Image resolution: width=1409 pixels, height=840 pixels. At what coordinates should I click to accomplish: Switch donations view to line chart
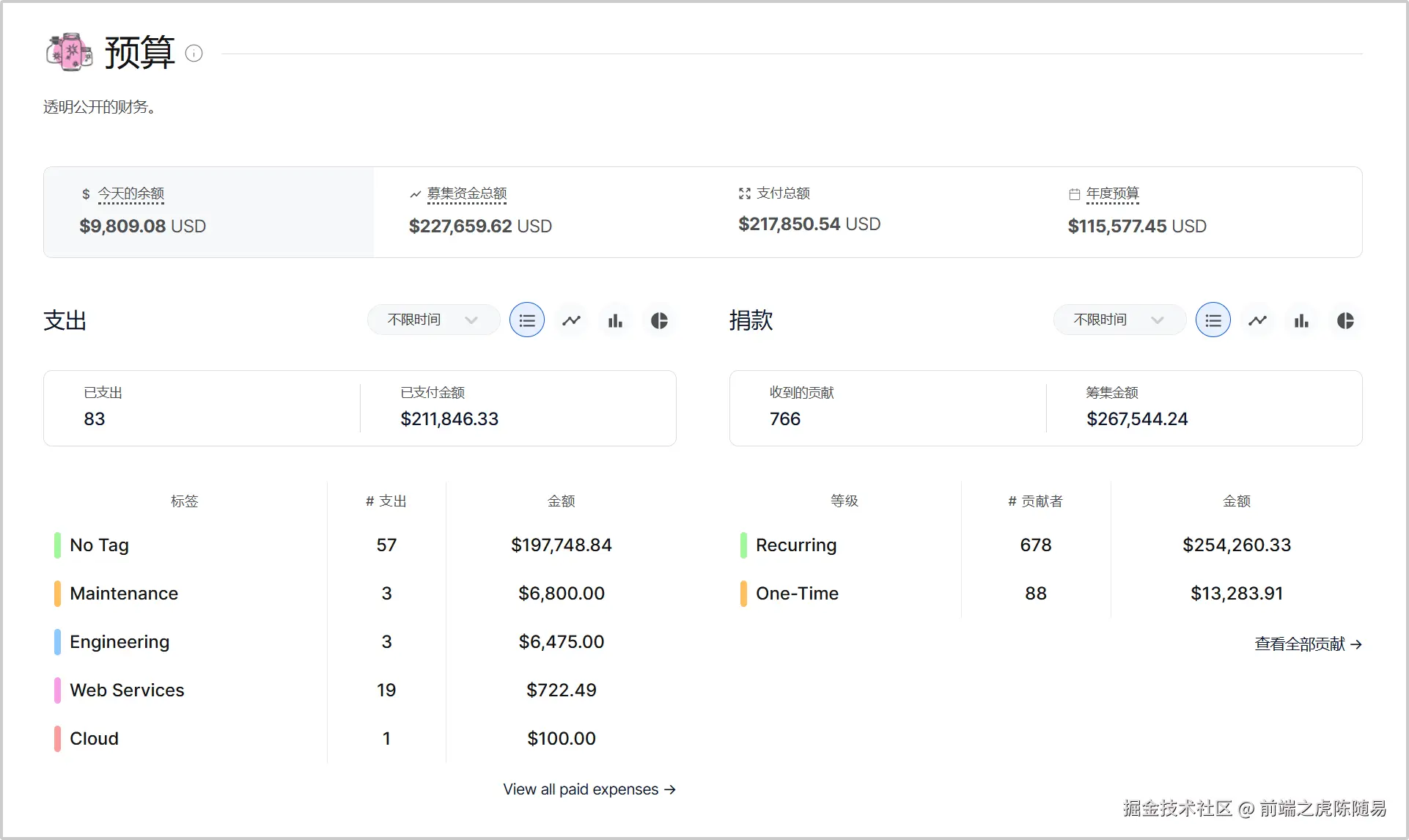pyautogui.click(x=1257, y=320)
